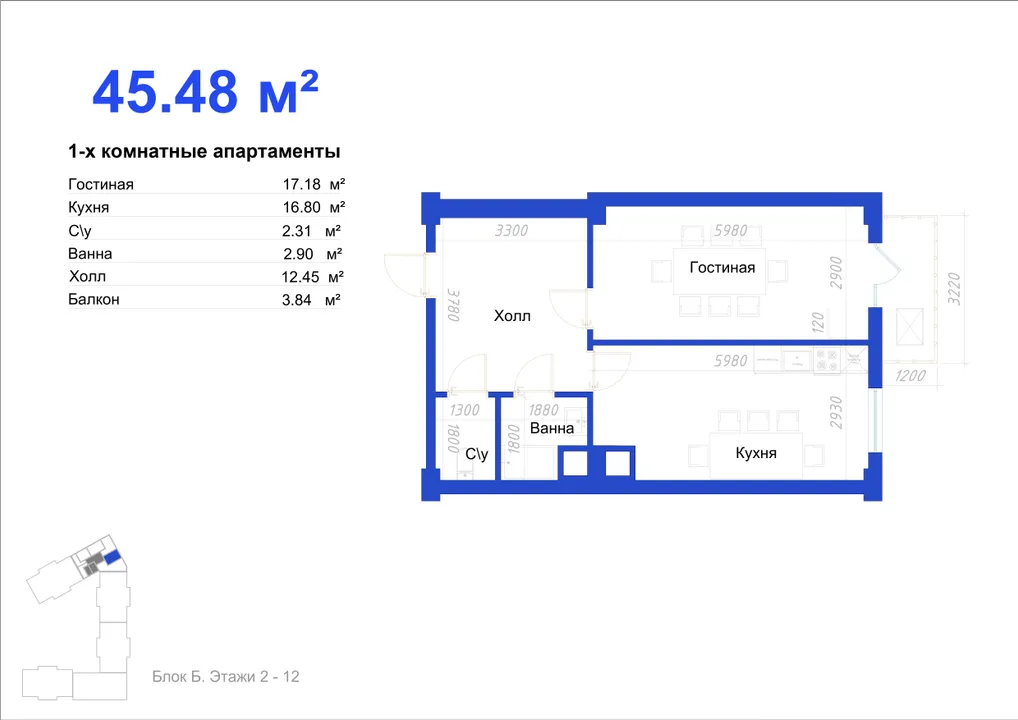
Task: Click the 3780 vertical hall dimension
Action: (x=453, y=305)
